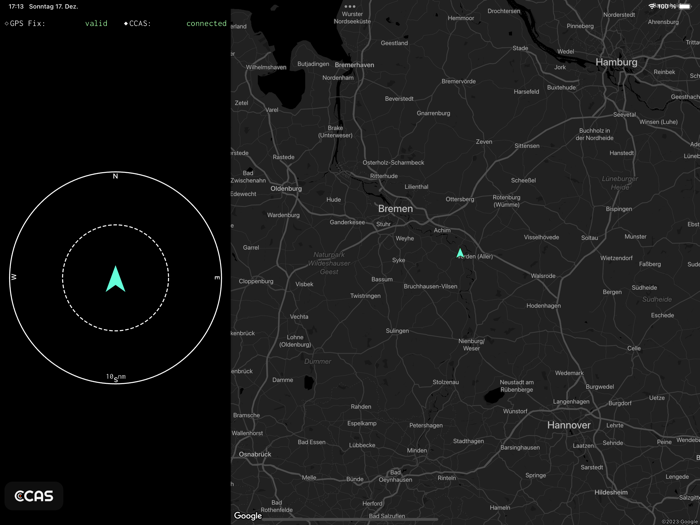
Task: Tap the Sulingen label on map
Action: pos(397,331)
